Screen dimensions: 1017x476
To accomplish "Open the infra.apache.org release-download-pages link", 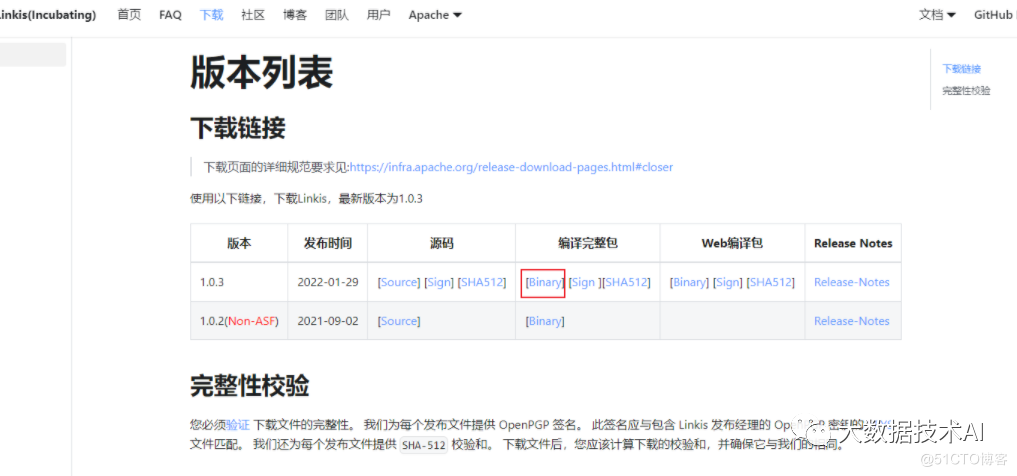I will 511,167.
